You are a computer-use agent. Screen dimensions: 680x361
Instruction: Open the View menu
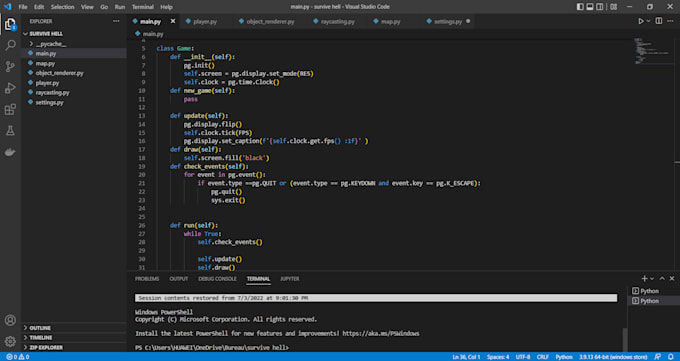pos(87,7)
